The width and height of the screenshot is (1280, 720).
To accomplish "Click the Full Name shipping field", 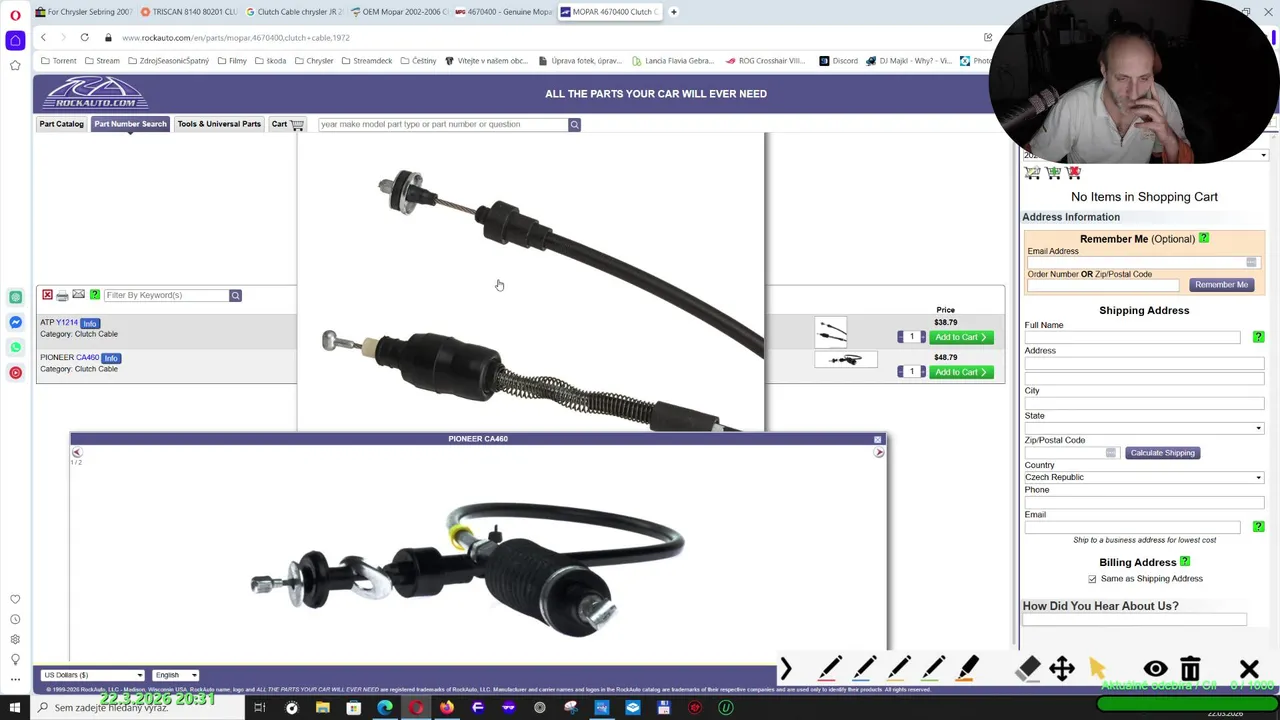I will click(1132, 337).
